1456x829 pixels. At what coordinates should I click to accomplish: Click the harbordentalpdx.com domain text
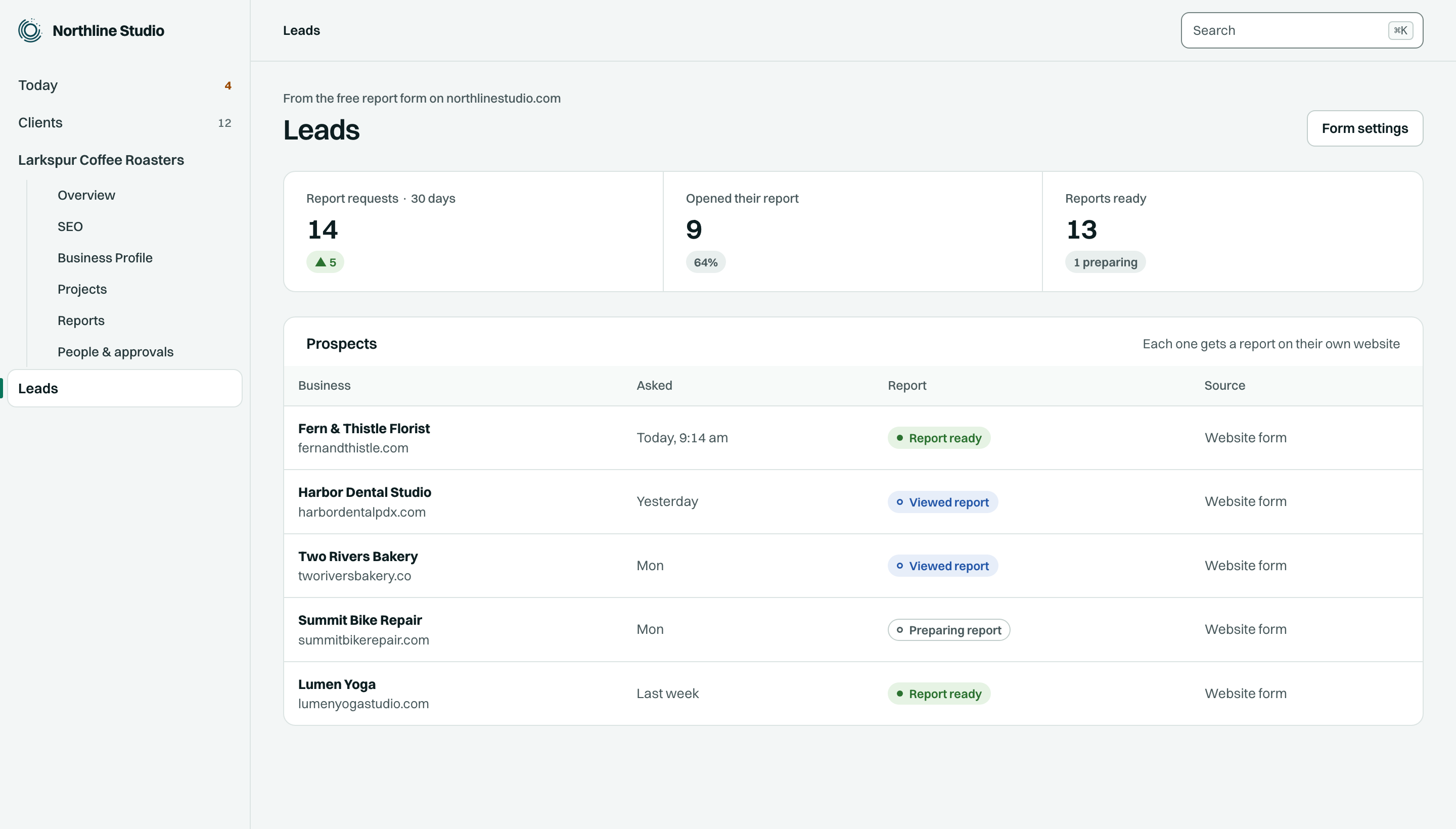(361, 512)
